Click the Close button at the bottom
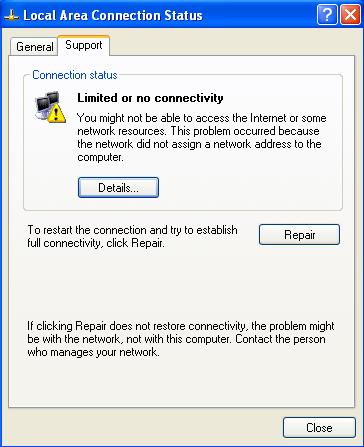 (319, 428)
